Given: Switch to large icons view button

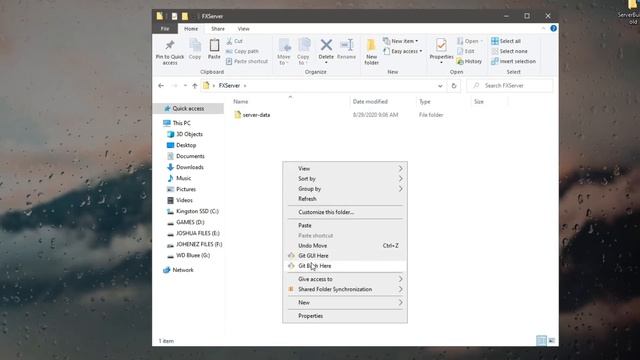Looking at the screenshot, I should [x=551, y=340].
